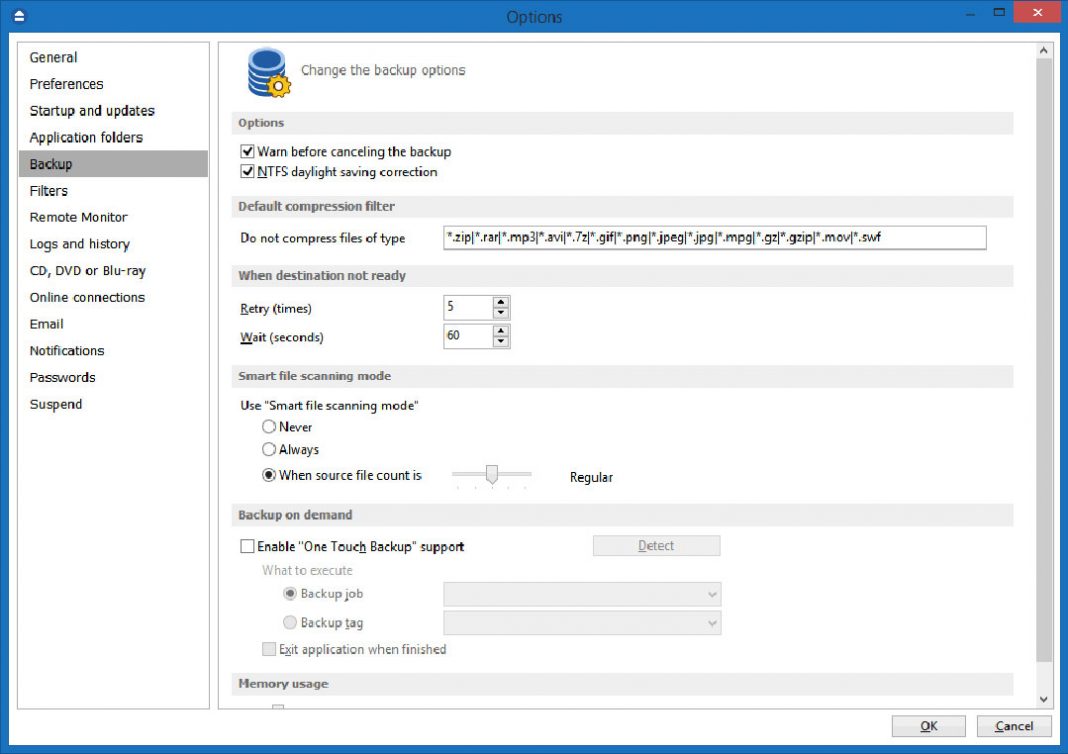This screenshot has width=1068, height=754.
Task: Click the Detect button
Action: (656, 545)
